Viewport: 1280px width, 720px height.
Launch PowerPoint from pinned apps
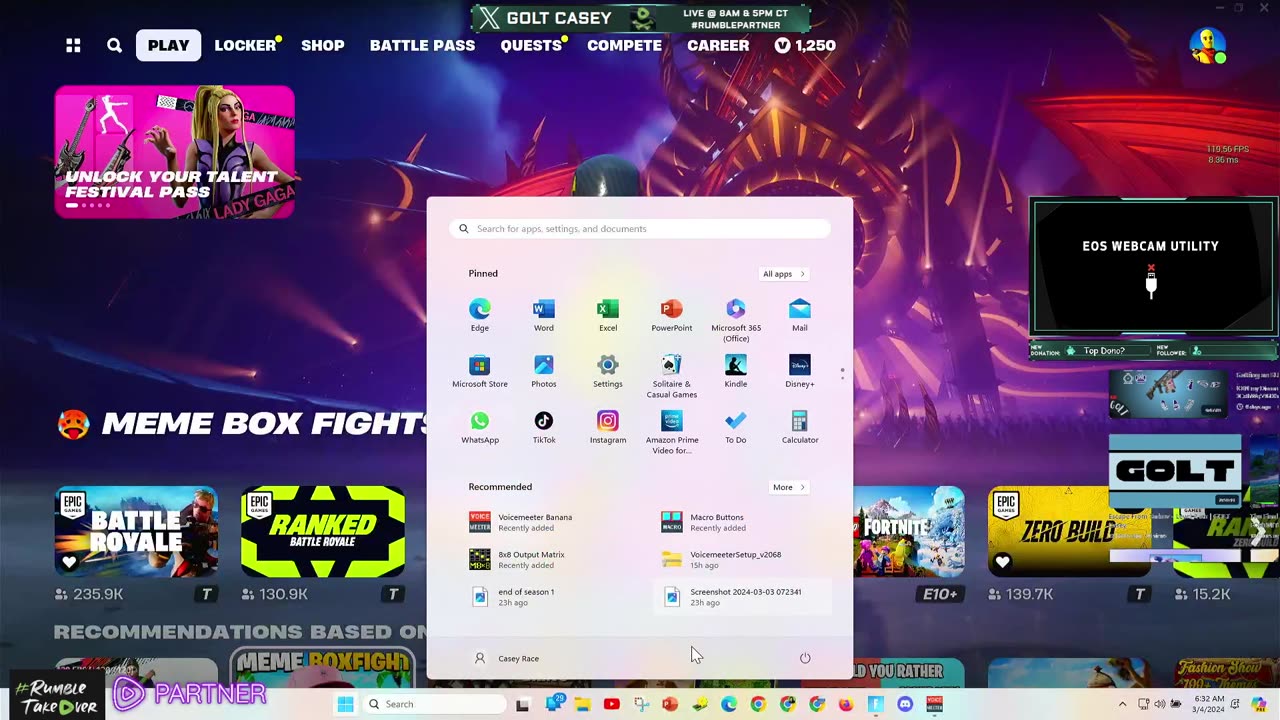672,315
